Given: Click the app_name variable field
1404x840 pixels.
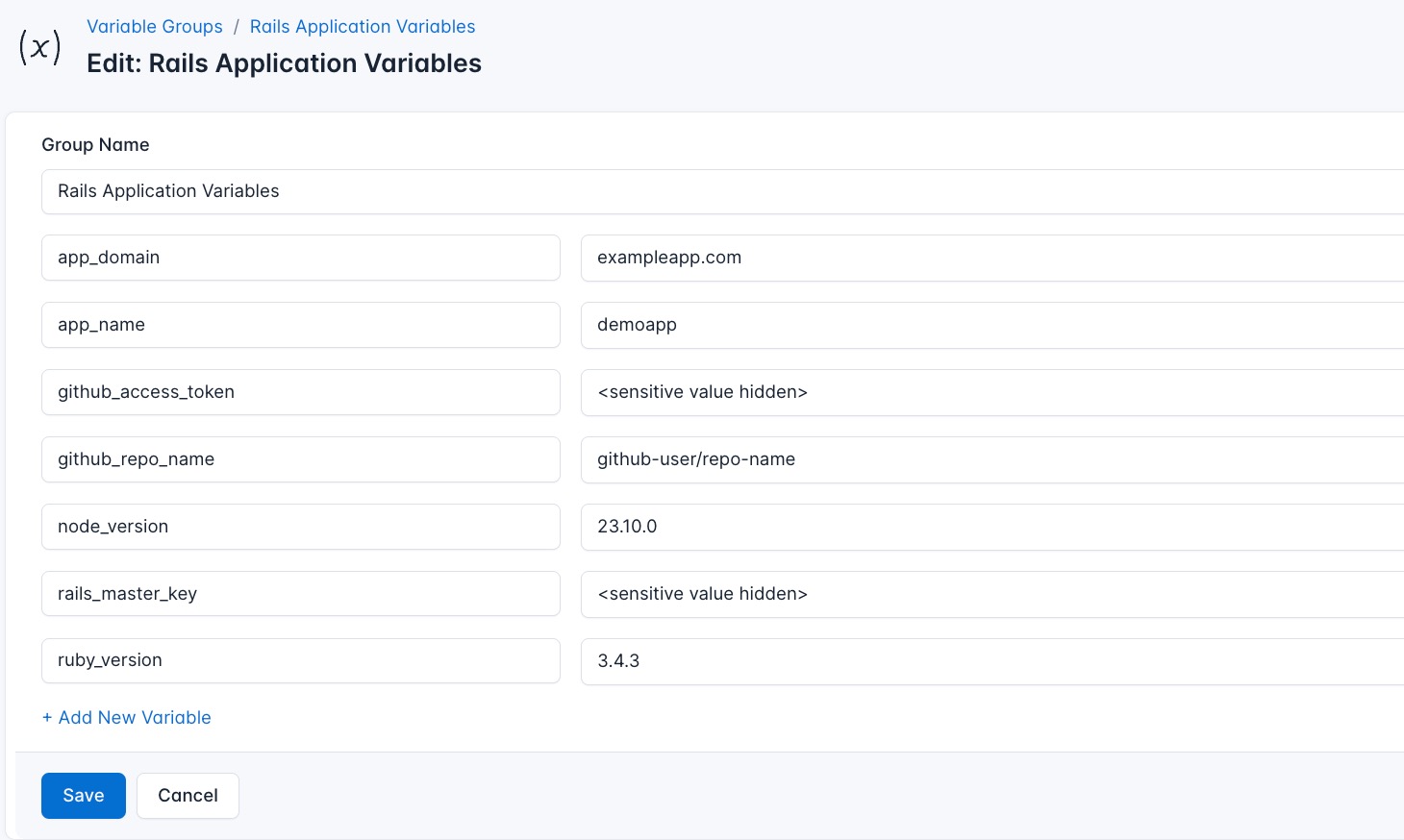Looking at the screenshot, I should (301, 325).
